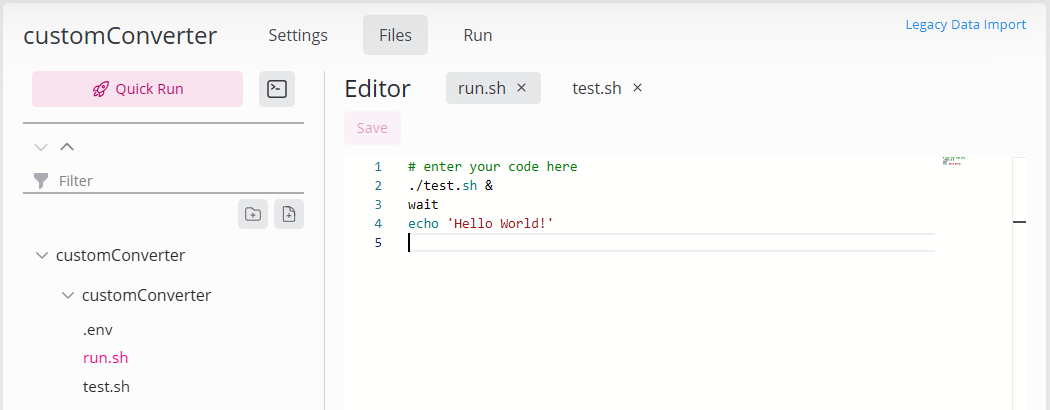Close the test.sh editor tab
Viewport: 1050px width, 410px height.
[x=637, y=88]
